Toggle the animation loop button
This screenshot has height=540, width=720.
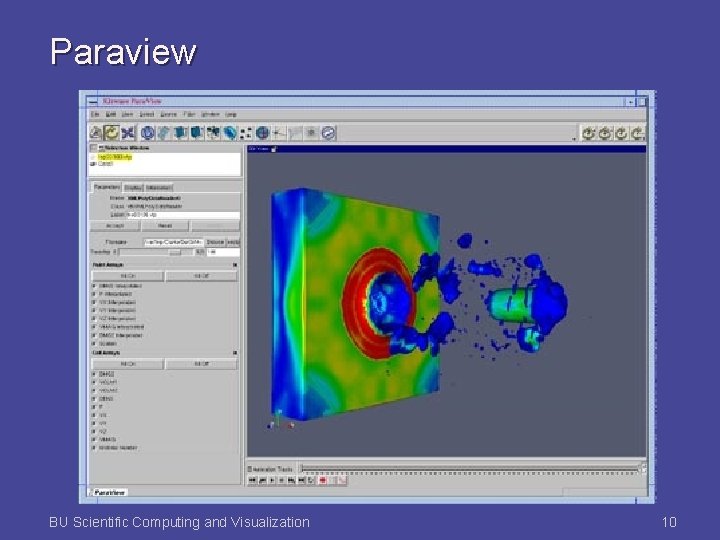tap(311, 480)
